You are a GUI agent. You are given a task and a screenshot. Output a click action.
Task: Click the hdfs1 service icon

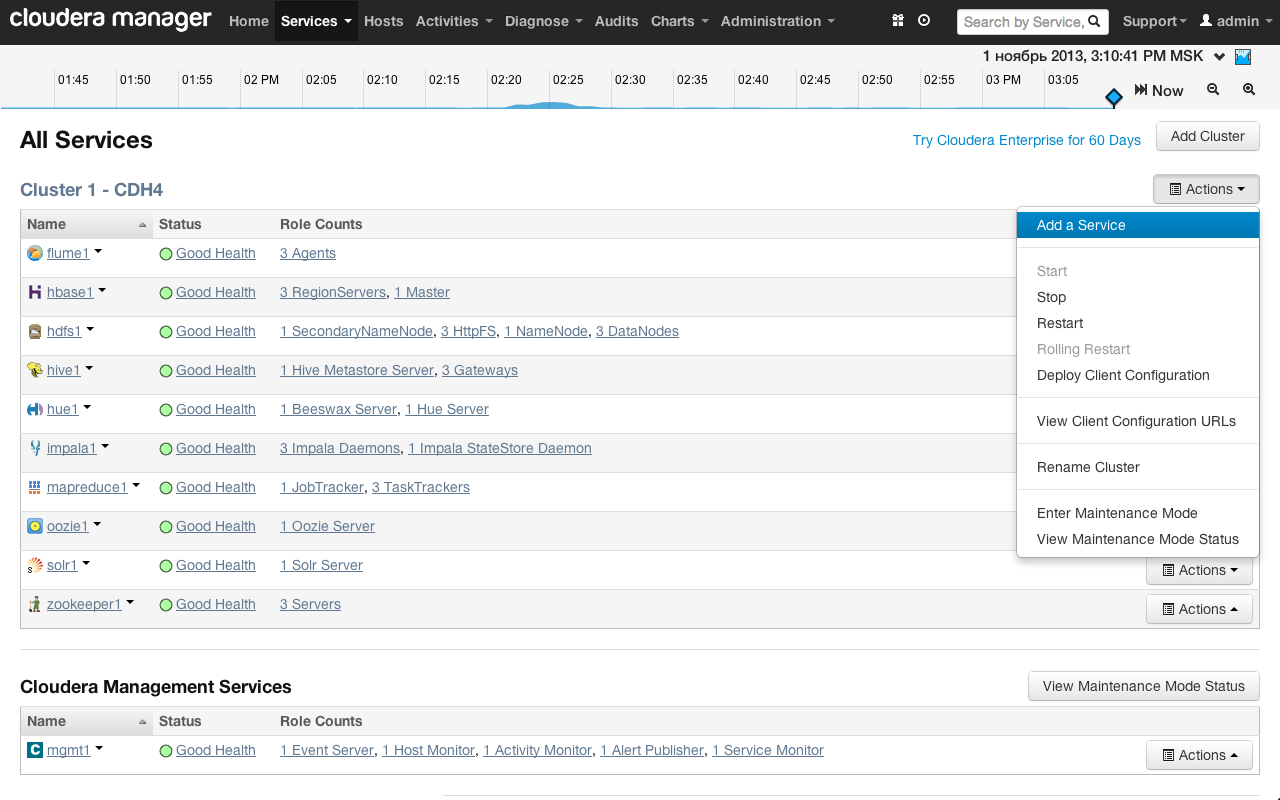click(35, 331)
